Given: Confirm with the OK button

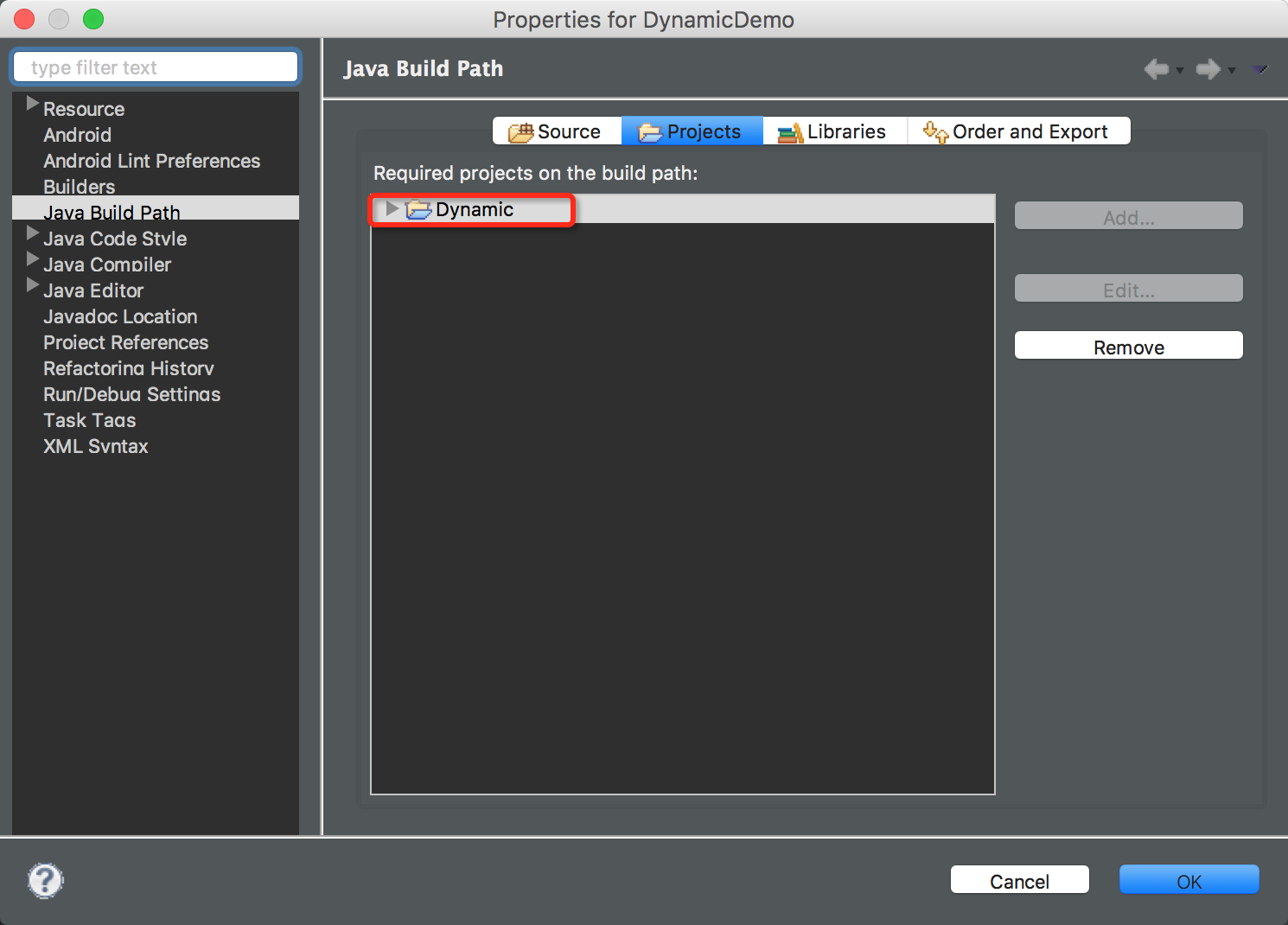Looking at the screenshot, I should pos(1189,880).
